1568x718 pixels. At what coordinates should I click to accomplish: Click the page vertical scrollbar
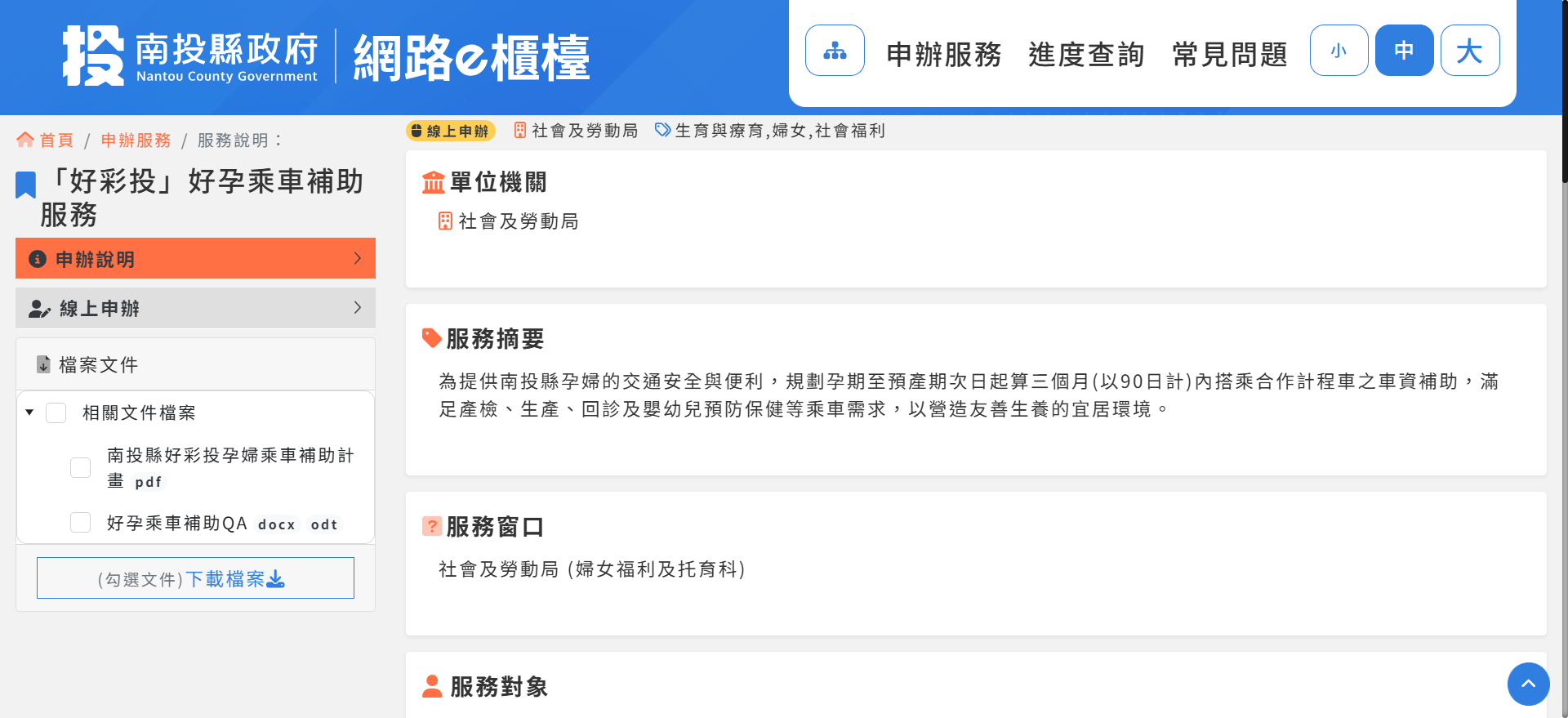pyautogui.click(x=1563, y=359)
